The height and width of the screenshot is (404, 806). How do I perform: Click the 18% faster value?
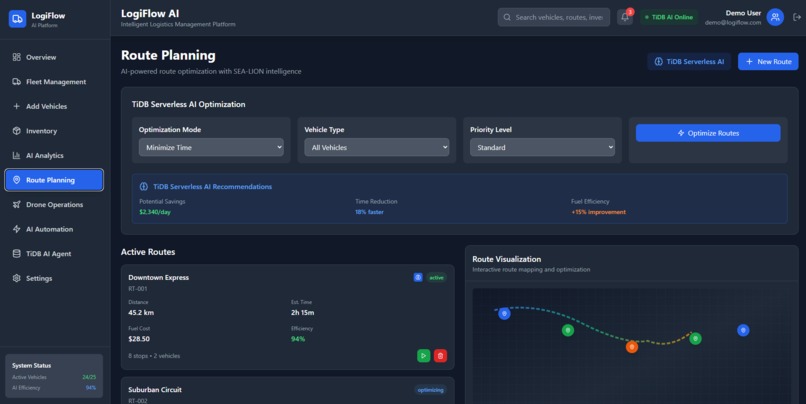point(369,212)
